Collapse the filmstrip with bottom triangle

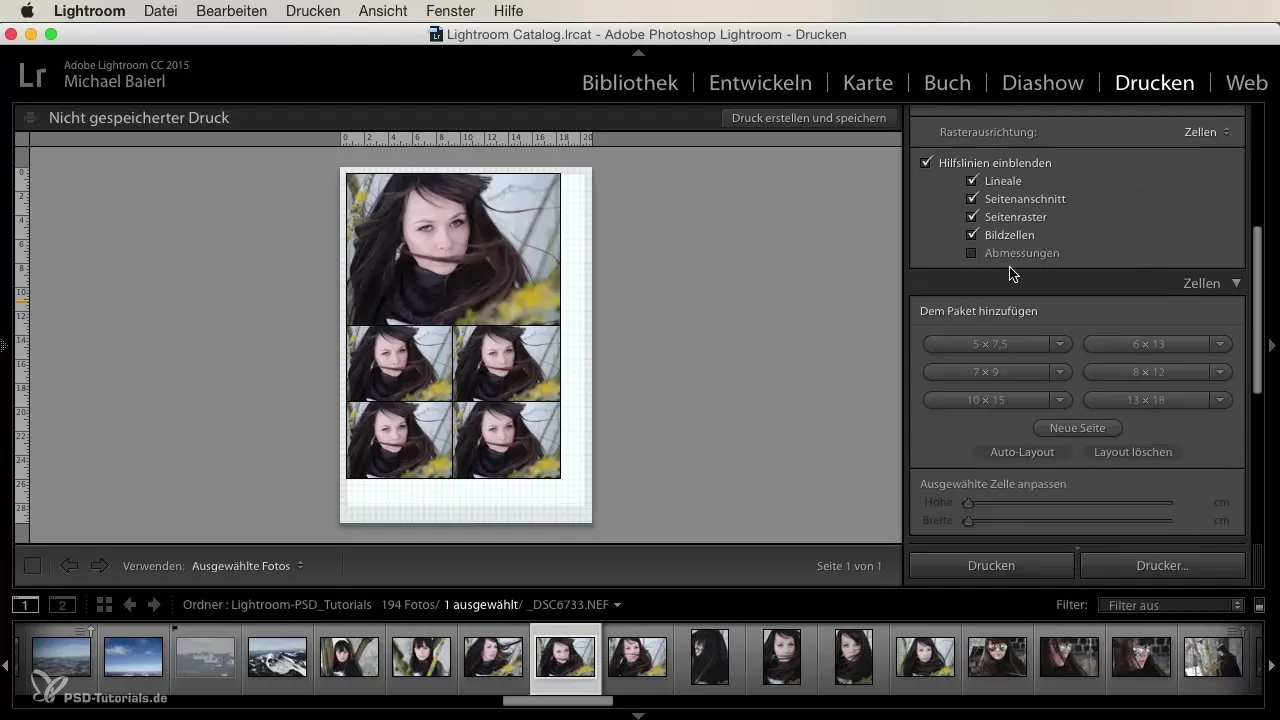point(639,715)
